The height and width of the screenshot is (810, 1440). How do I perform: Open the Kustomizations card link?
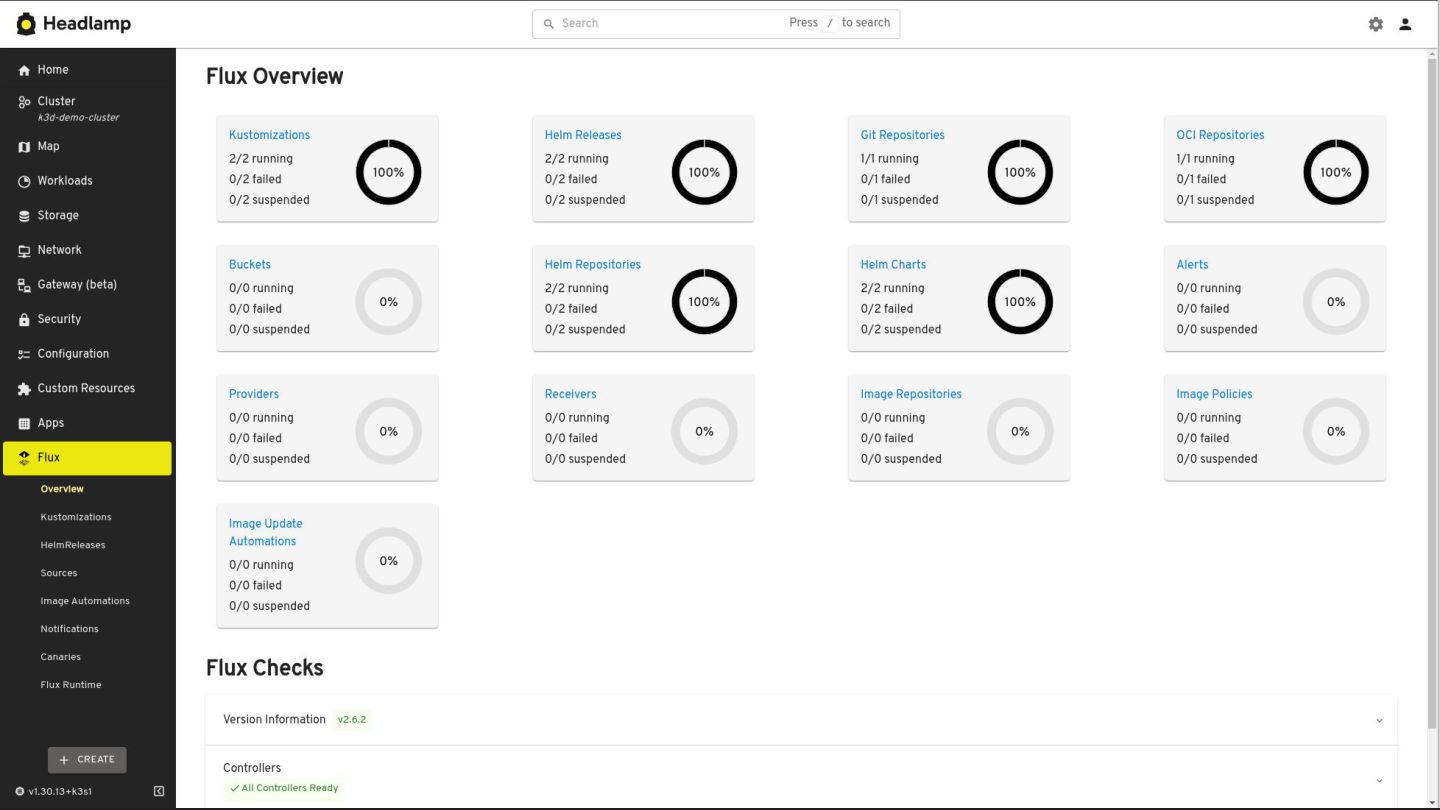tap(269, 135)
